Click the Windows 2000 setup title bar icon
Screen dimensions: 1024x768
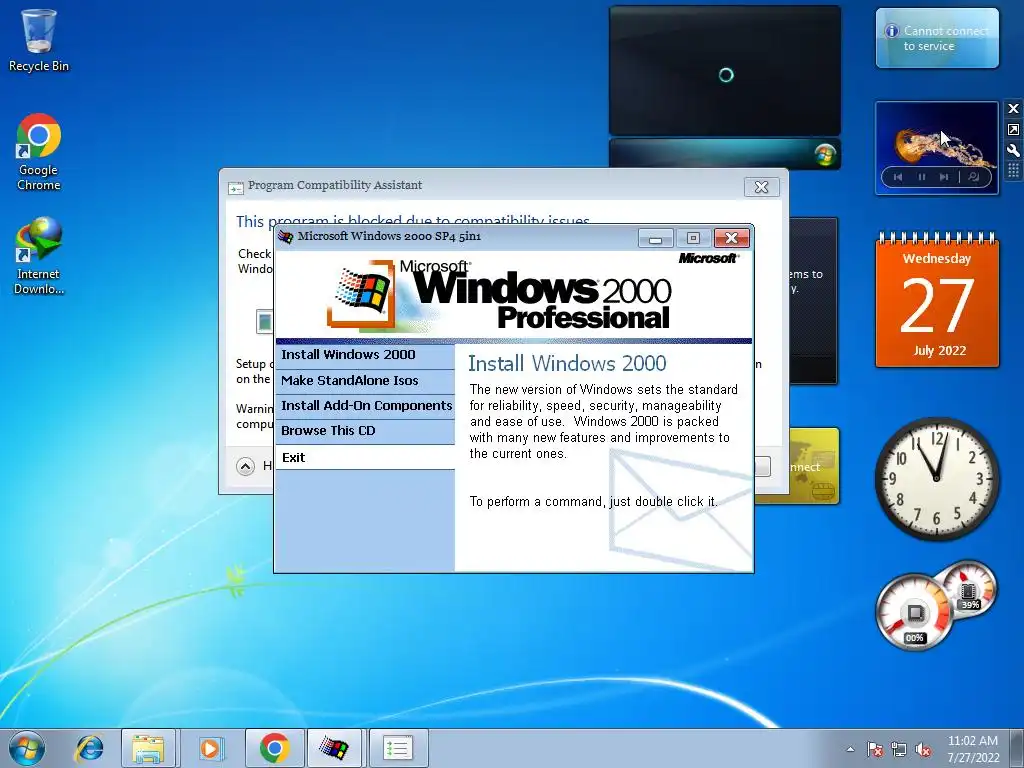coord(285,236)
